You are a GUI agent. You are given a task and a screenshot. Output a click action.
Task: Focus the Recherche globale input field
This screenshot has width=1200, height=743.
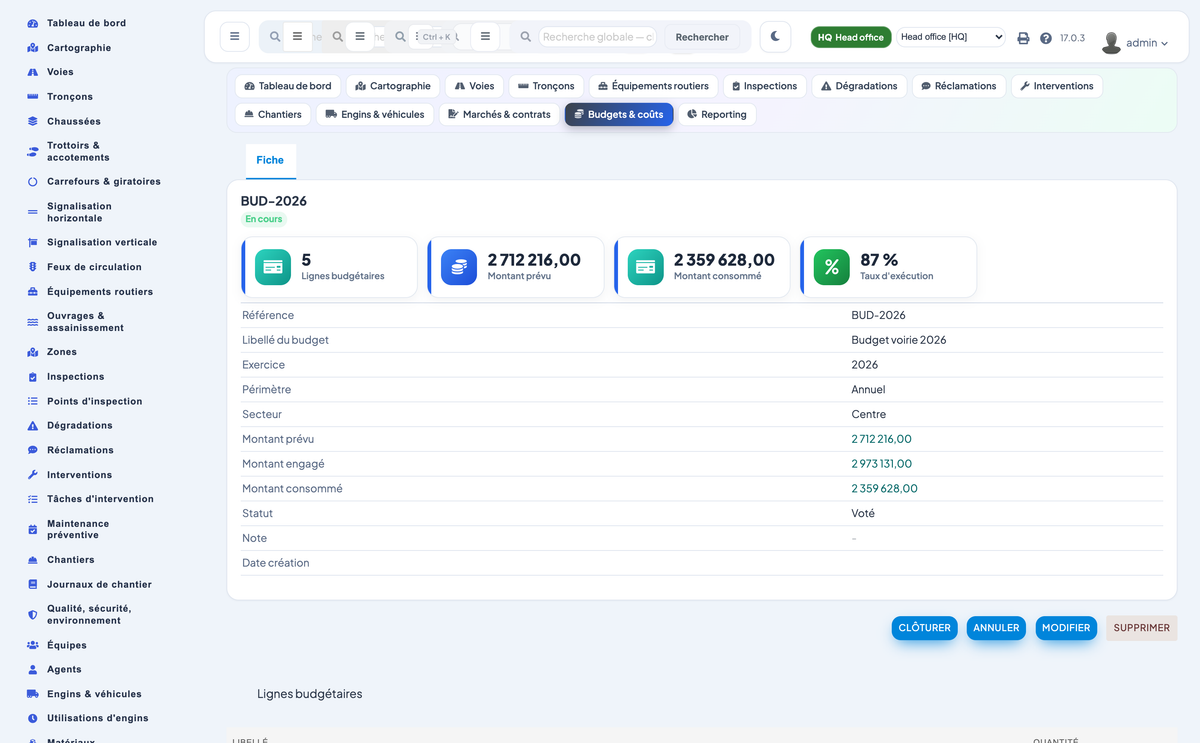click(x=598, y=37)
